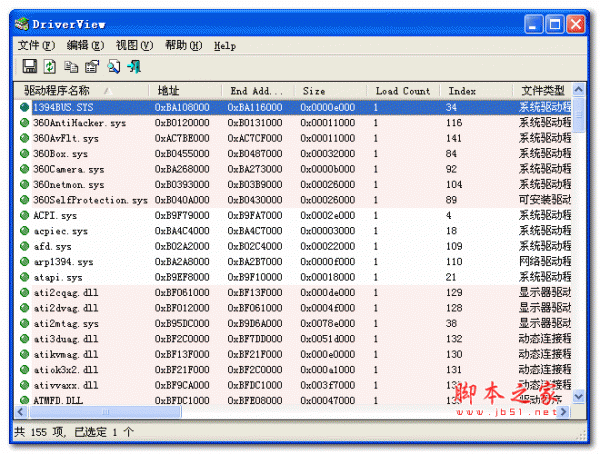Maximize the DriverView window
This screenshot has width=600, height=454.
point(554,24)
